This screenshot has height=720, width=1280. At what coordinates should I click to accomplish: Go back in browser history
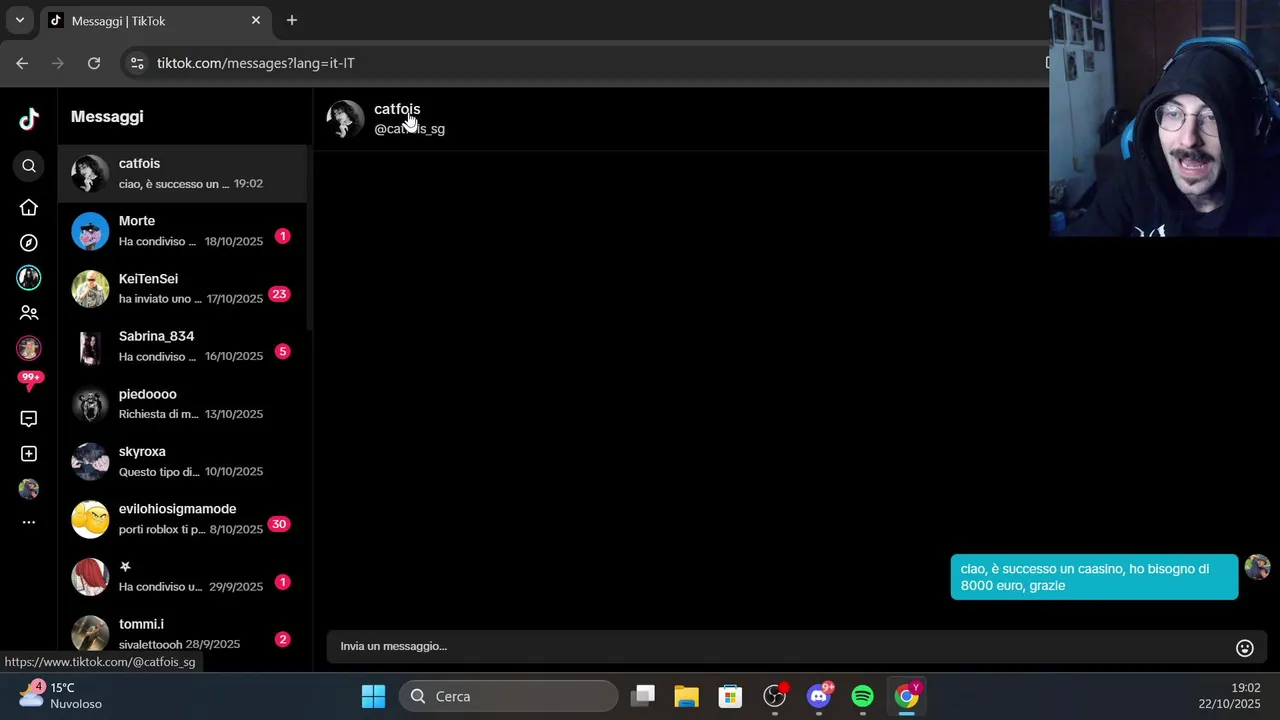point(22,63)
